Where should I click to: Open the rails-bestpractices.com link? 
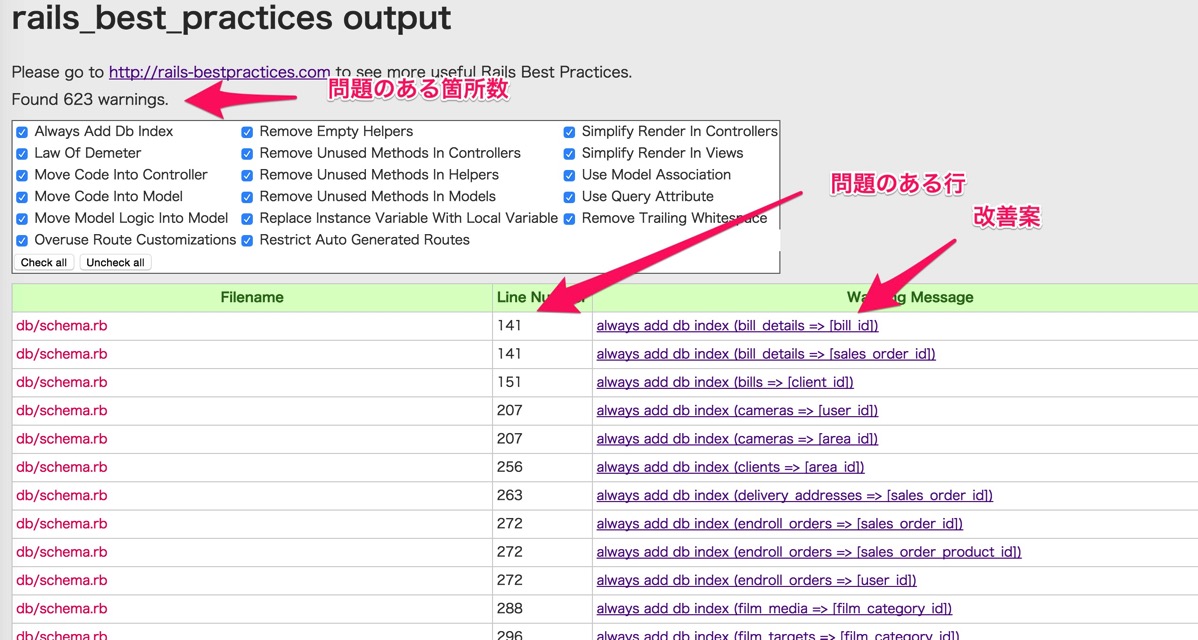(219, 72)
